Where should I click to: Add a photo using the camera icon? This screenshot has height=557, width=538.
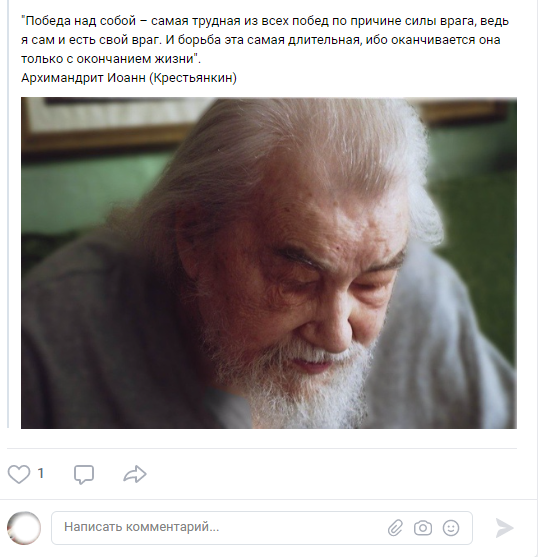coord(423,528)
